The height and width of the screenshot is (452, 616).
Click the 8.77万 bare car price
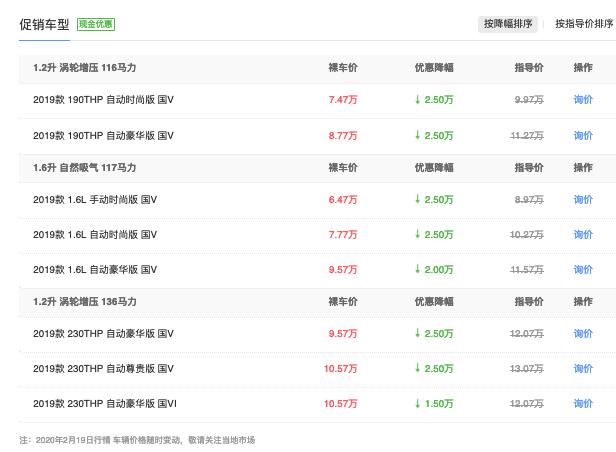(x=343, y=136)
